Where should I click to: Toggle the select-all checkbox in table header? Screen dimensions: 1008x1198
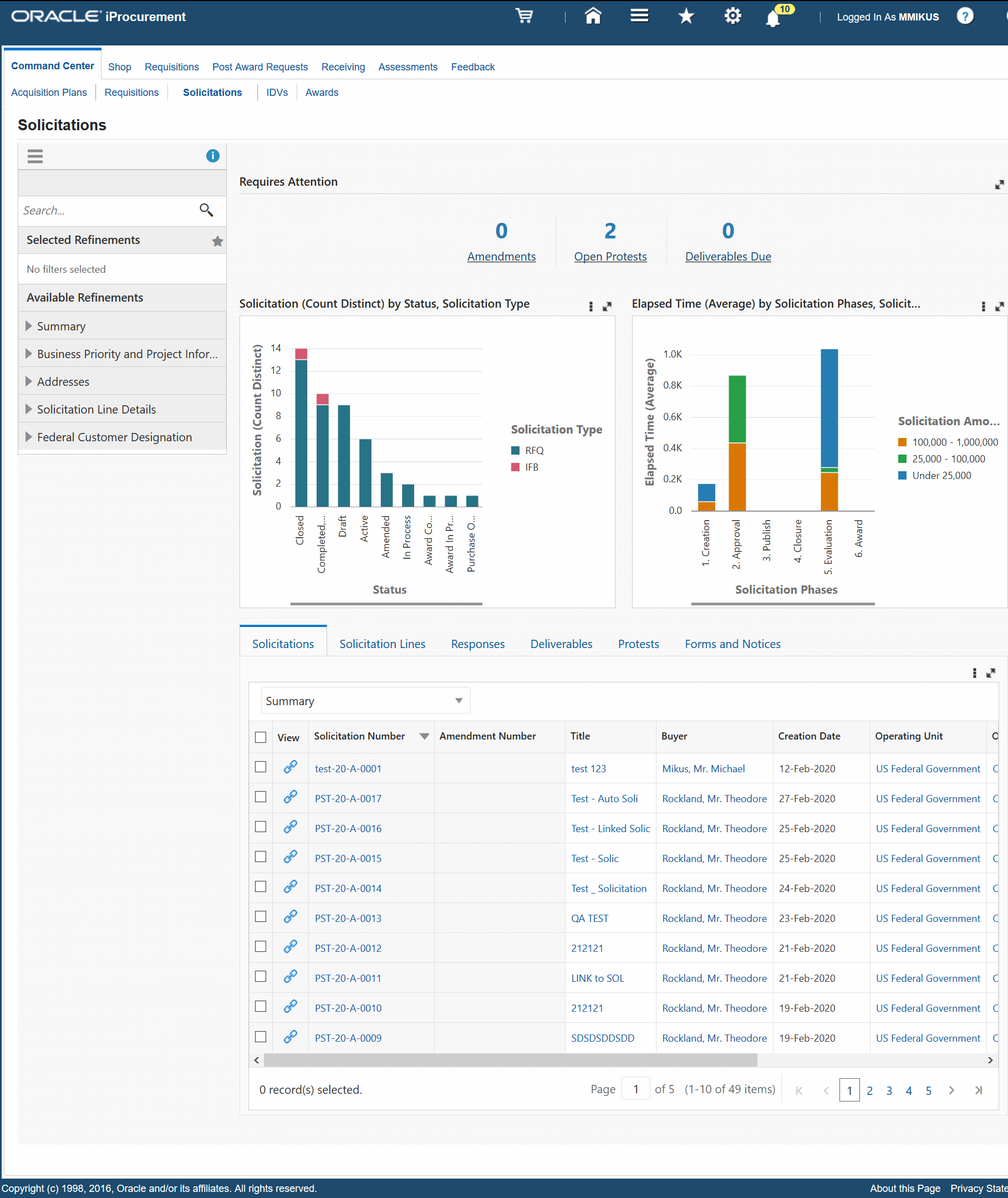[261, 737]
